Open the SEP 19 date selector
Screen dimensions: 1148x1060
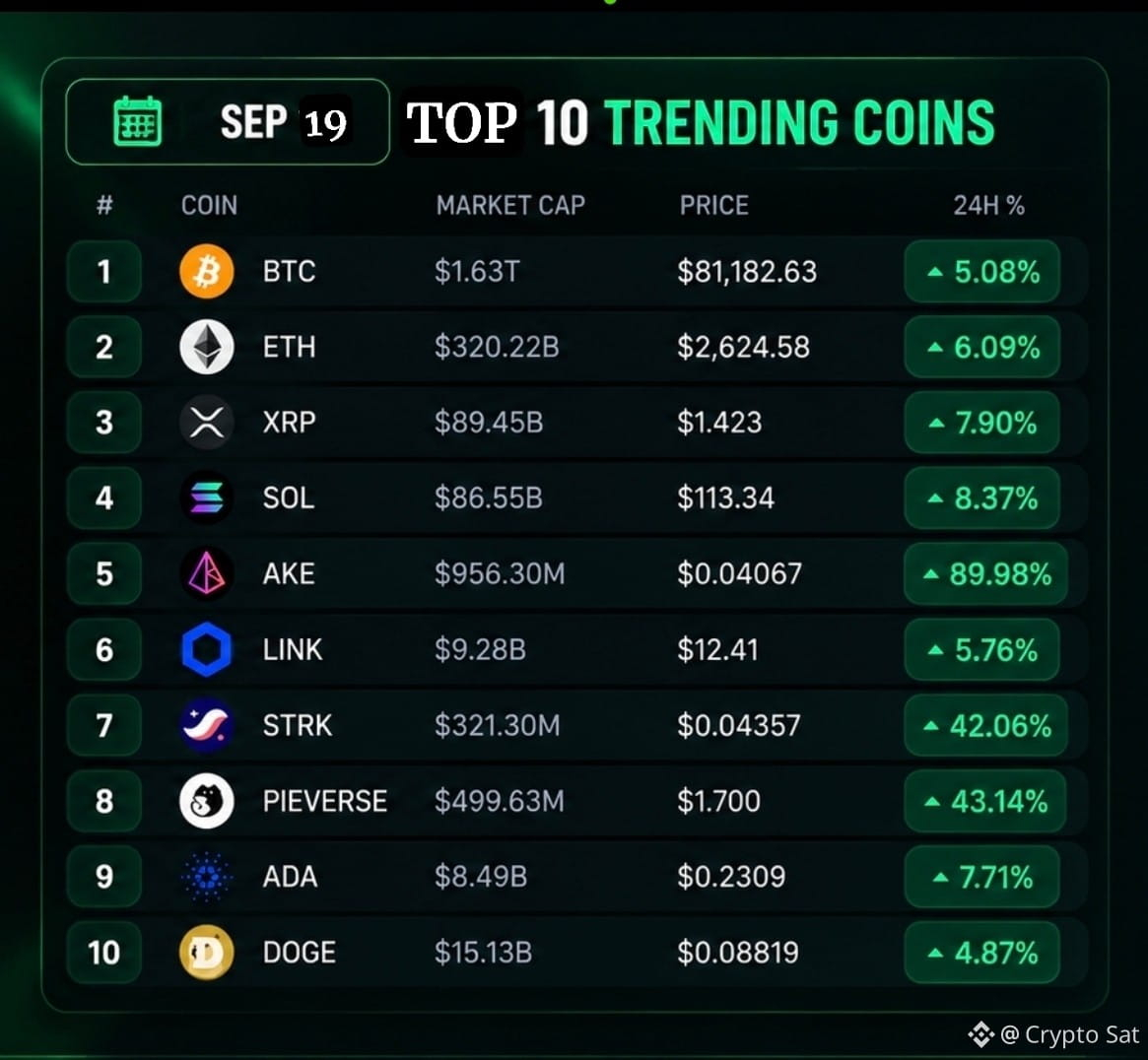coord(228,121)
